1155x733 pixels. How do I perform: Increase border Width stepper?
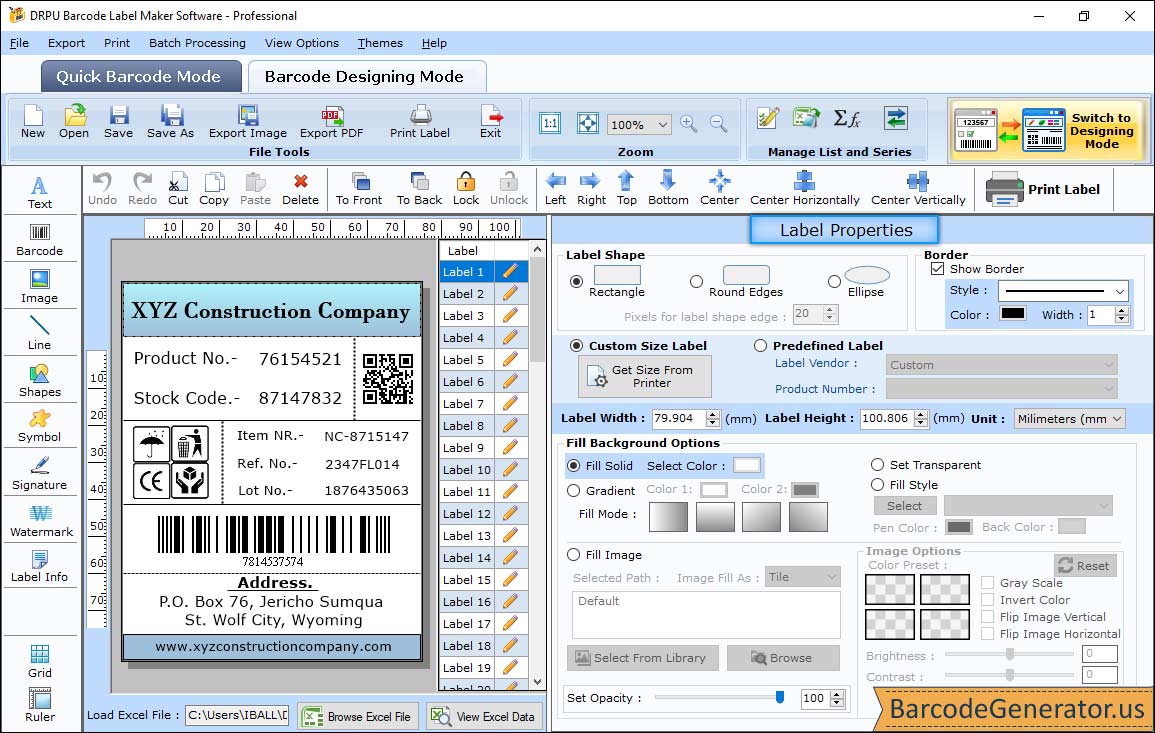(1122, 310)
